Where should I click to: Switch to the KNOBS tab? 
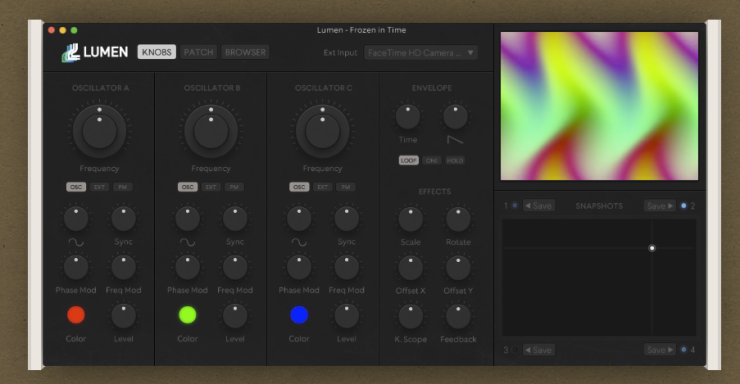pyautogui.click(x=157, y=52)
